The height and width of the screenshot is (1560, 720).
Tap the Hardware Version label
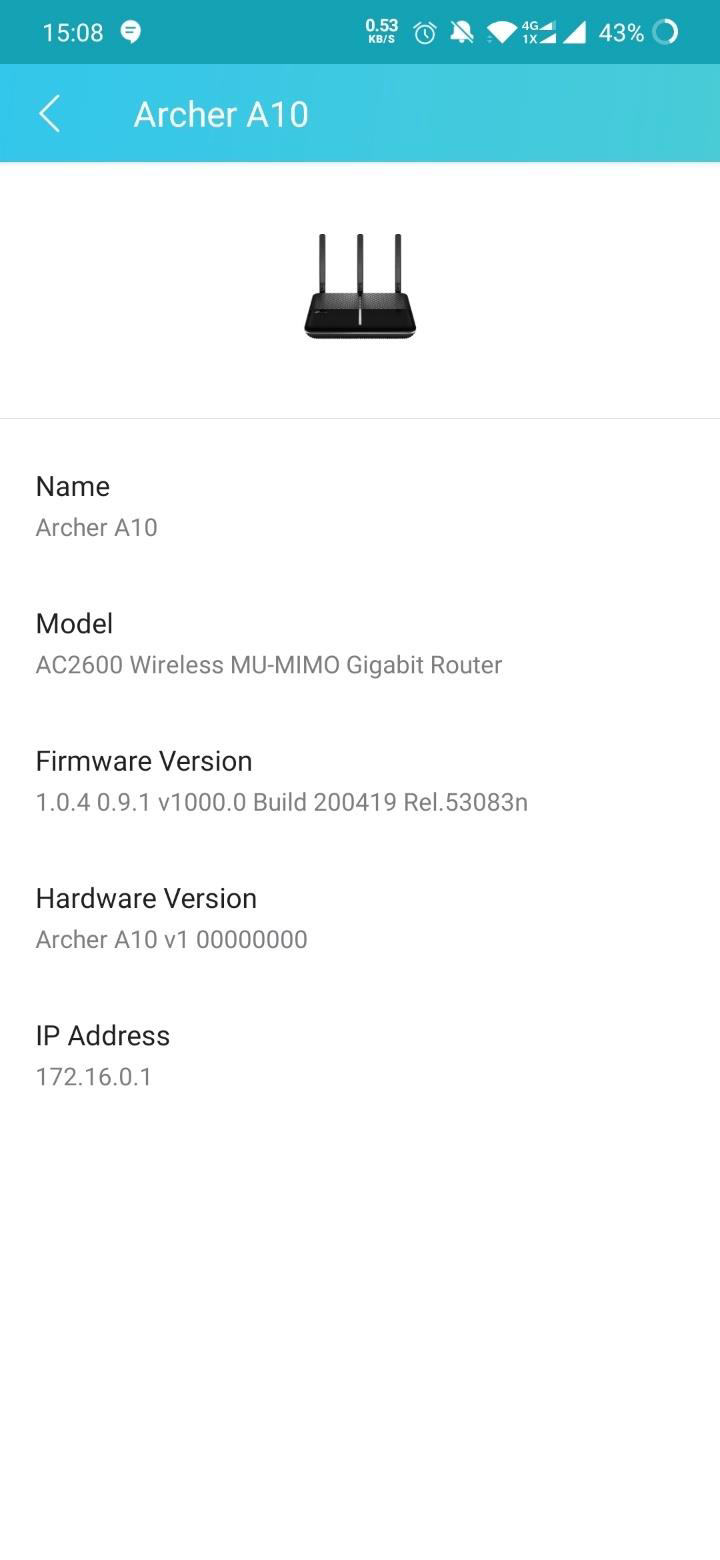[x=146, y=898]
